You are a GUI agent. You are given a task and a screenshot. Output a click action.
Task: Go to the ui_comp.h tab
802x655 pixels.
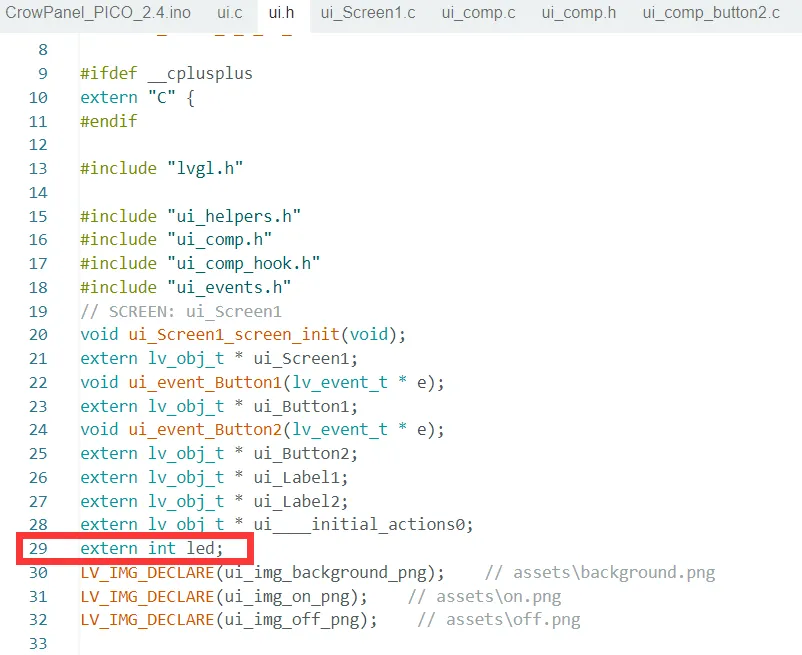tap(578, 15)
